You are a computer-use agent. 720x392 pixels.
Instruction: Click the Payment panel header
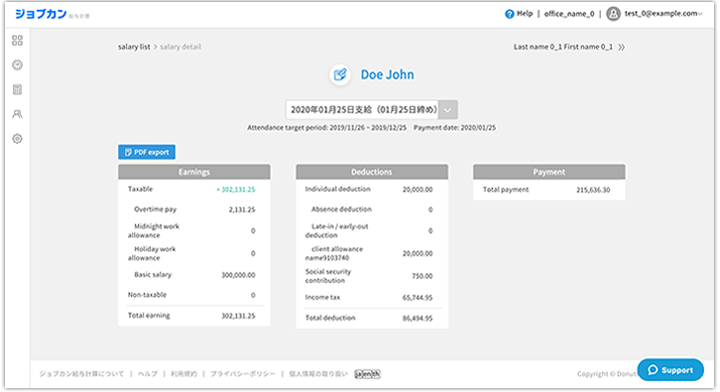point(549,172)
